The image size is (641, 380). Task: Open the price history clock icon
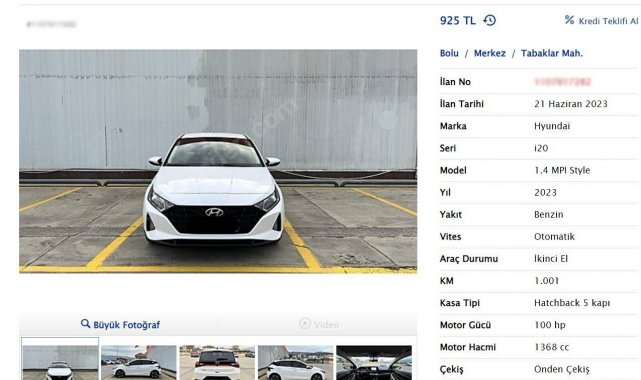[489, 20]
